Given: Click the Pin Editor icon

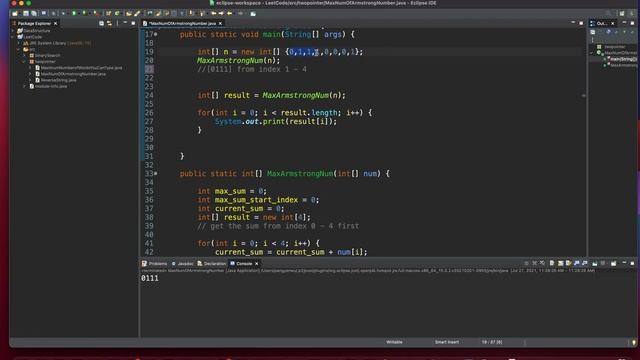Looking at the screenshot, I should pyautogui.click(x=253, y=13).
